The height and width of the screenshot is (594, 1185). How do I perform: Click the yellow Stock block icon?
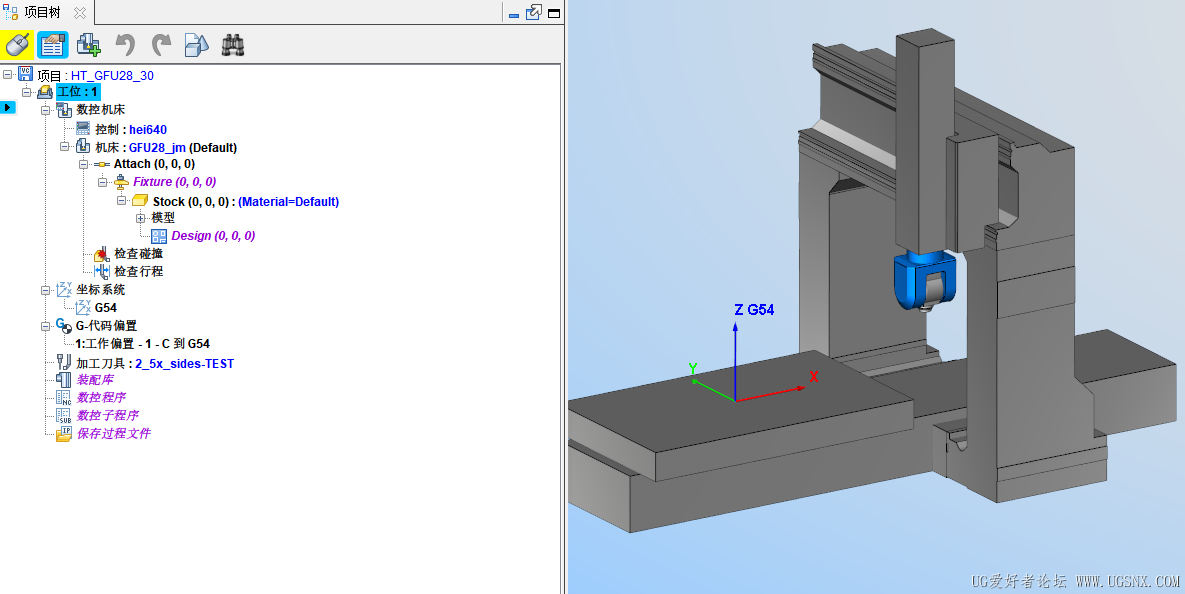tap(139, 200)
